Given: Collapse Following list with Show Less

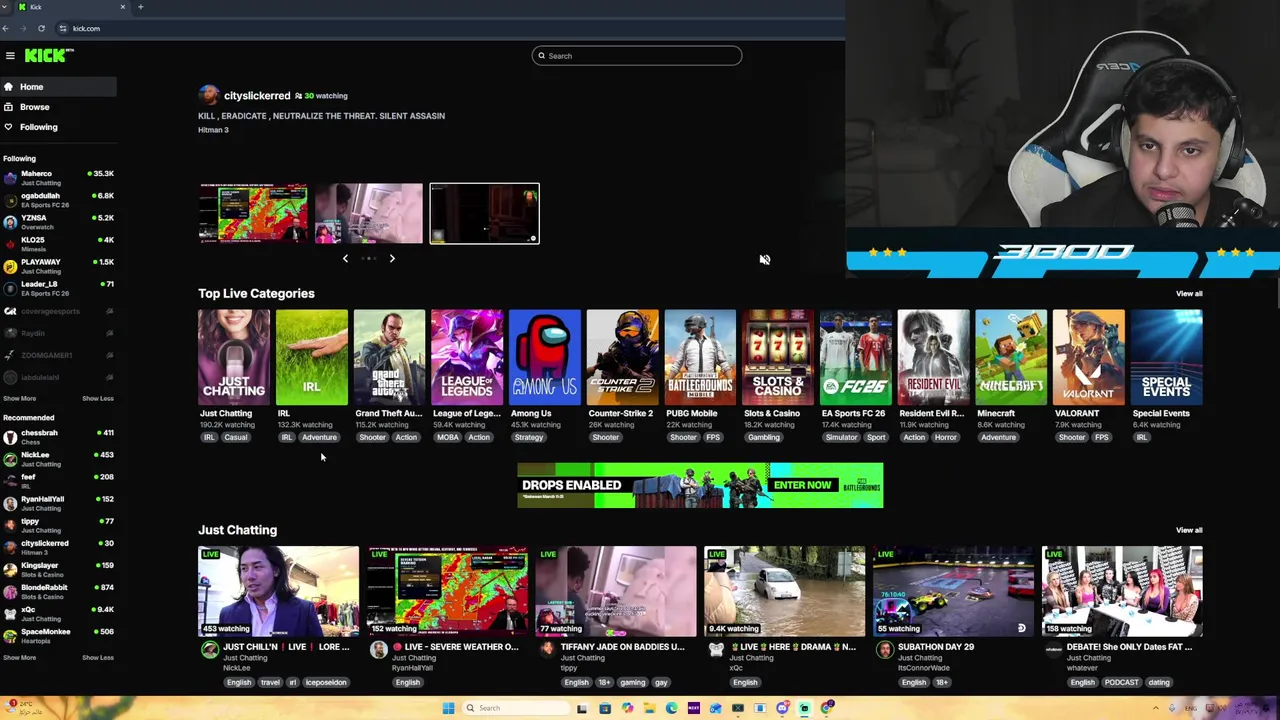Looking at the screenshot, I should point(98,398).
